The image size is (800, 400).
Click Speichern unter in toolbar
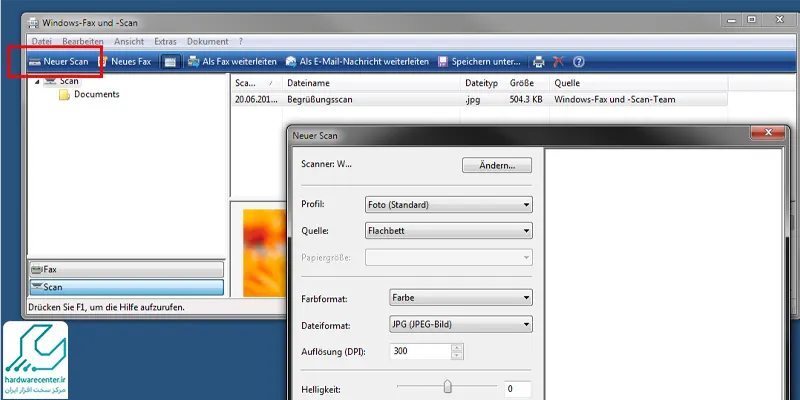pyautogui.click(x=480, y=62)
